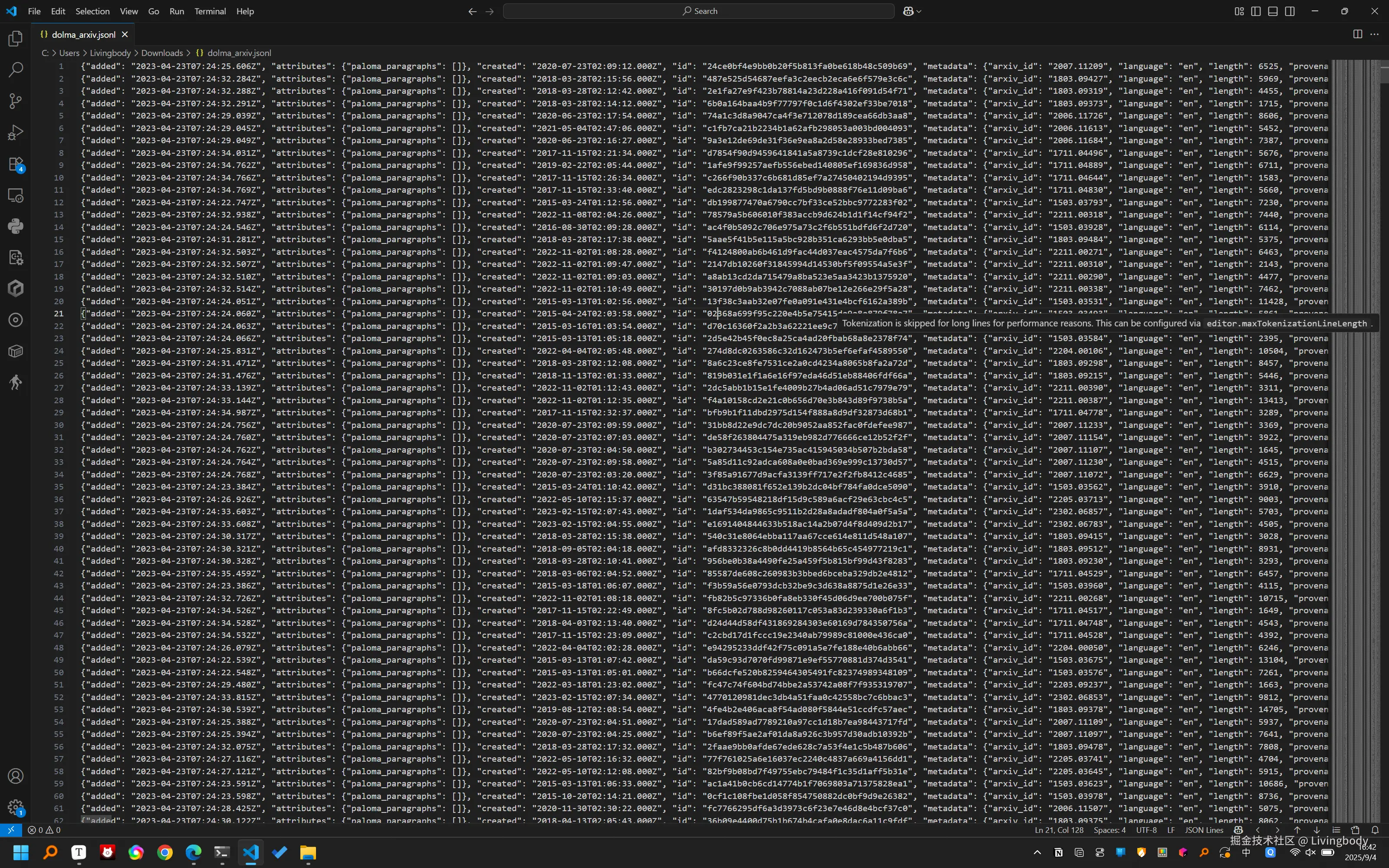Open the Selection menu

point(92,11)
